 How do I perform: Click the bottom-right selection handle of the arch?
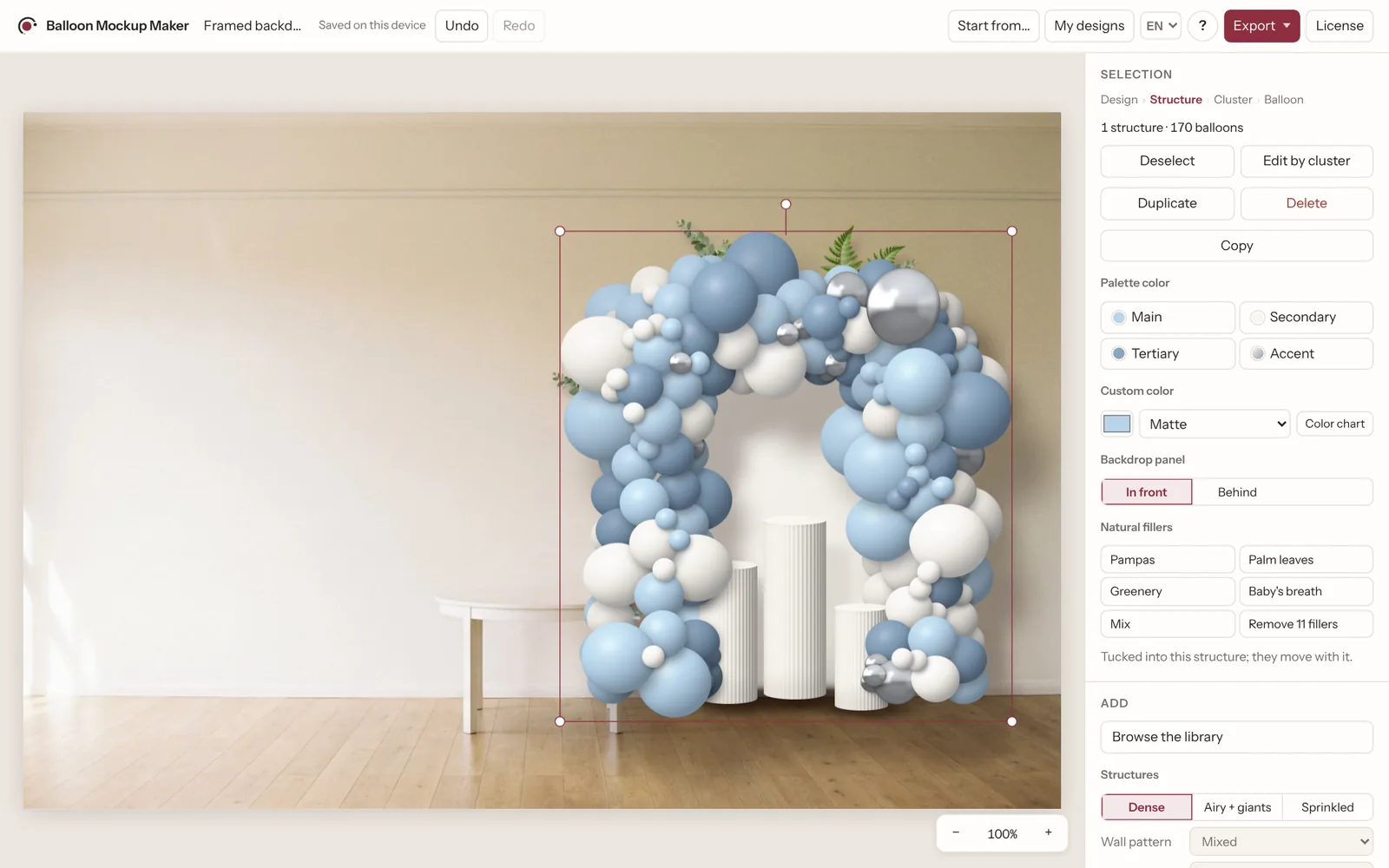point(1011,721)
